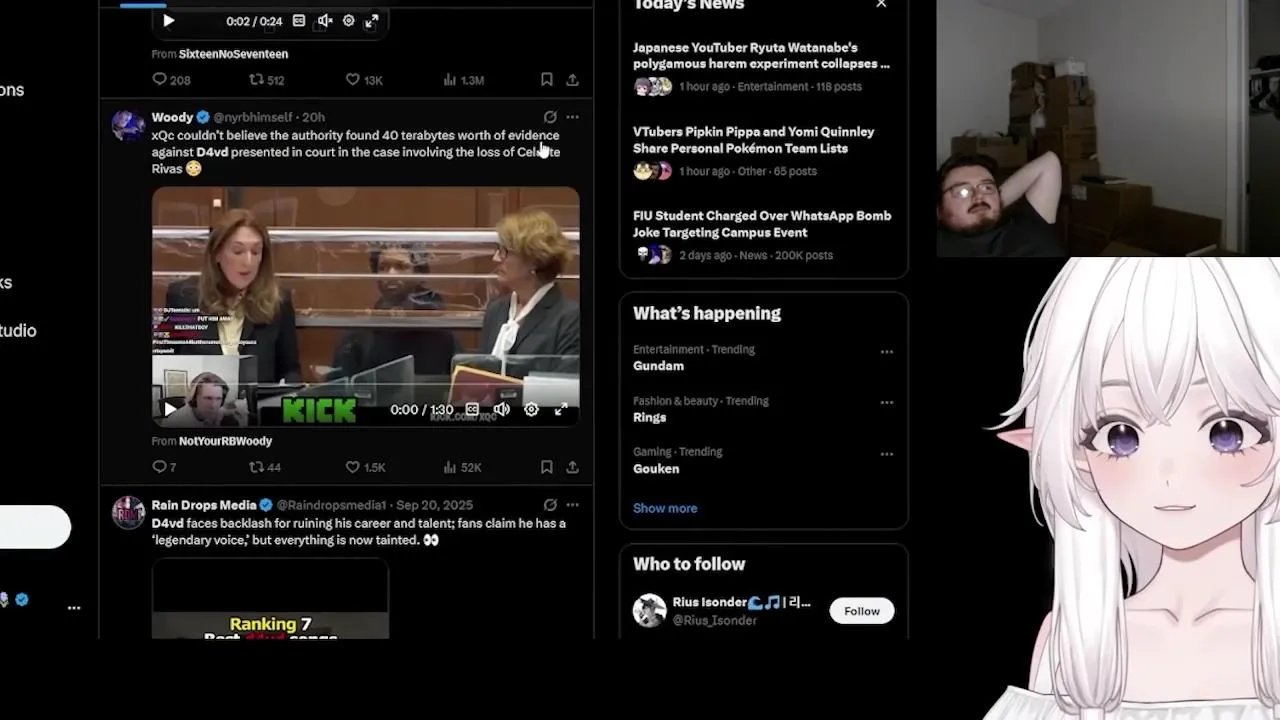Open the FIU Student WhatsApp bomb joke story

762,224
